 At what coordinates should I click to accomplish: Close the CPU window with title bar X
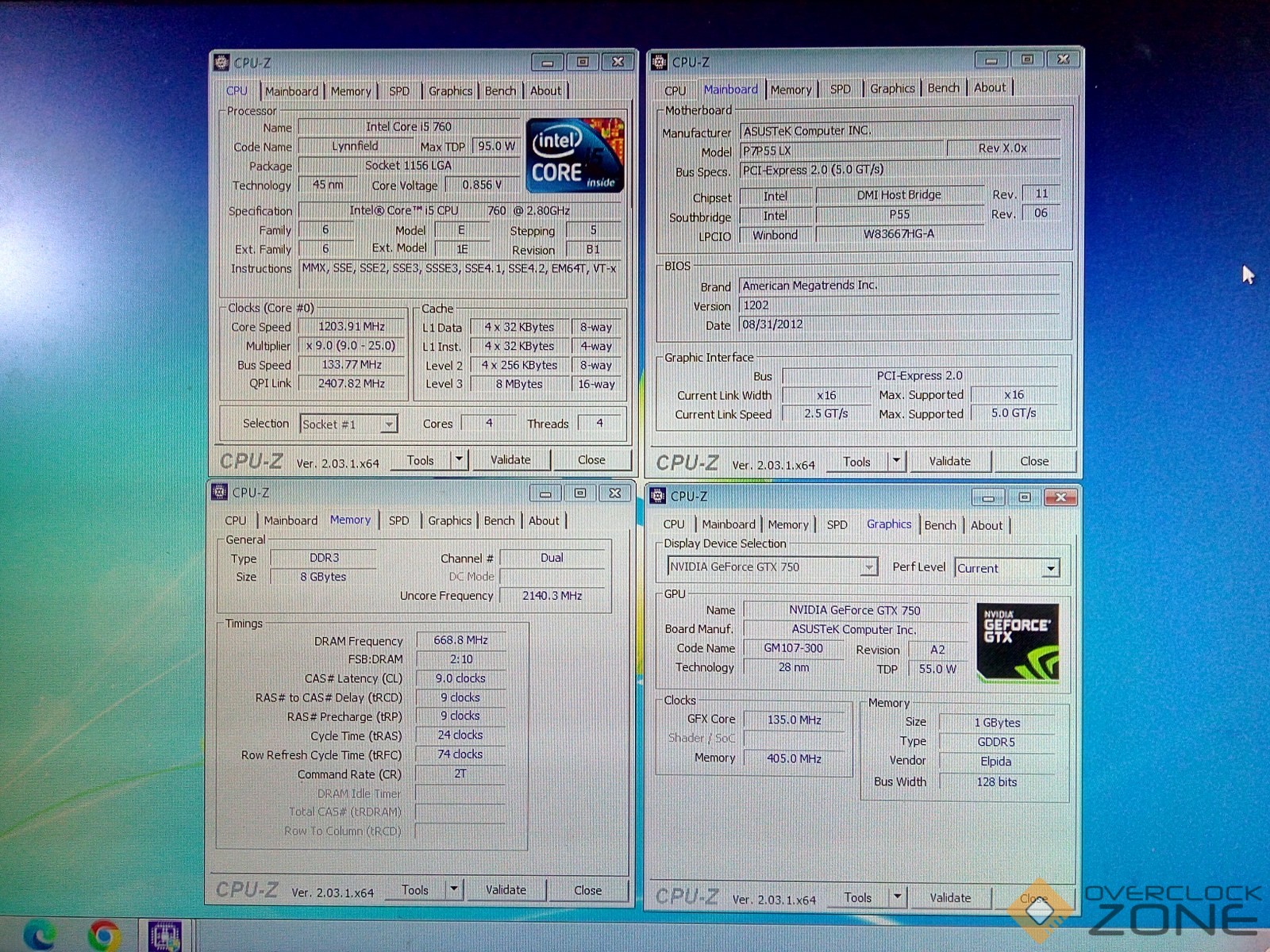tap(618, 61)
